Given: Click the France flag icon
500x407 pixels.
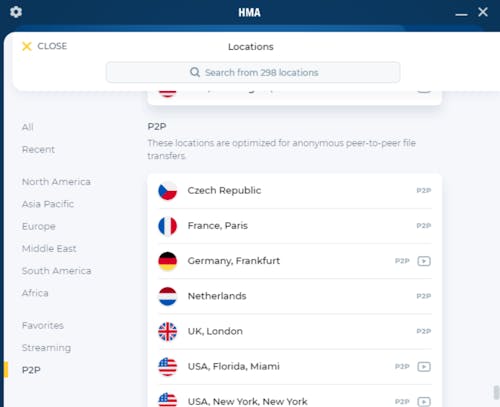Looking at the screenshot, I should coord(167,226).
